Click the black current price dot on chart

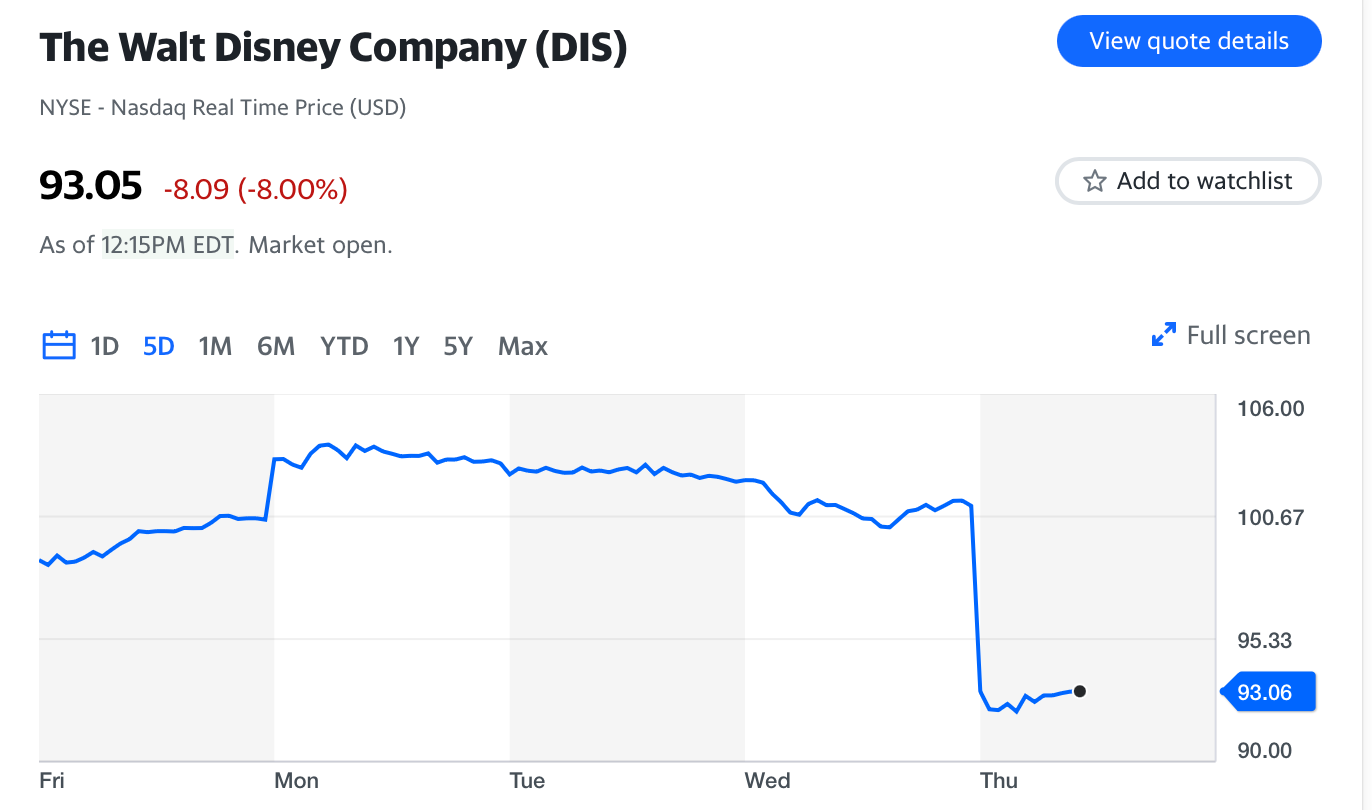pyautogui.click(x=1080, y=691)
